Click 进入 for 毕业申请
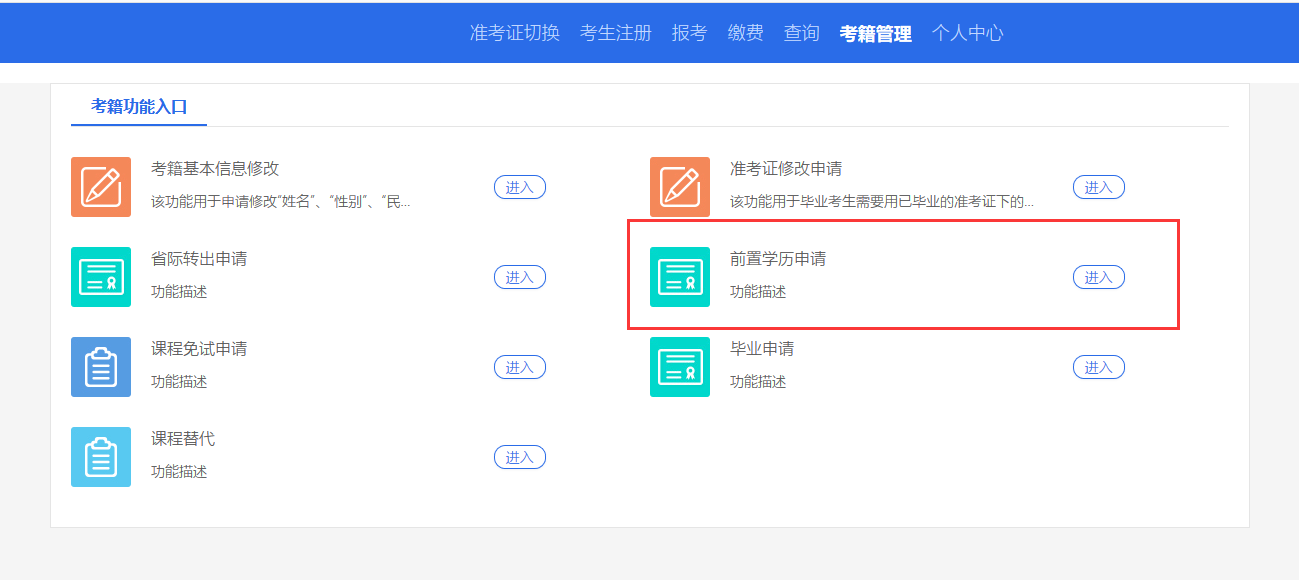The image size is (1299, 580). coord(1098,366)
